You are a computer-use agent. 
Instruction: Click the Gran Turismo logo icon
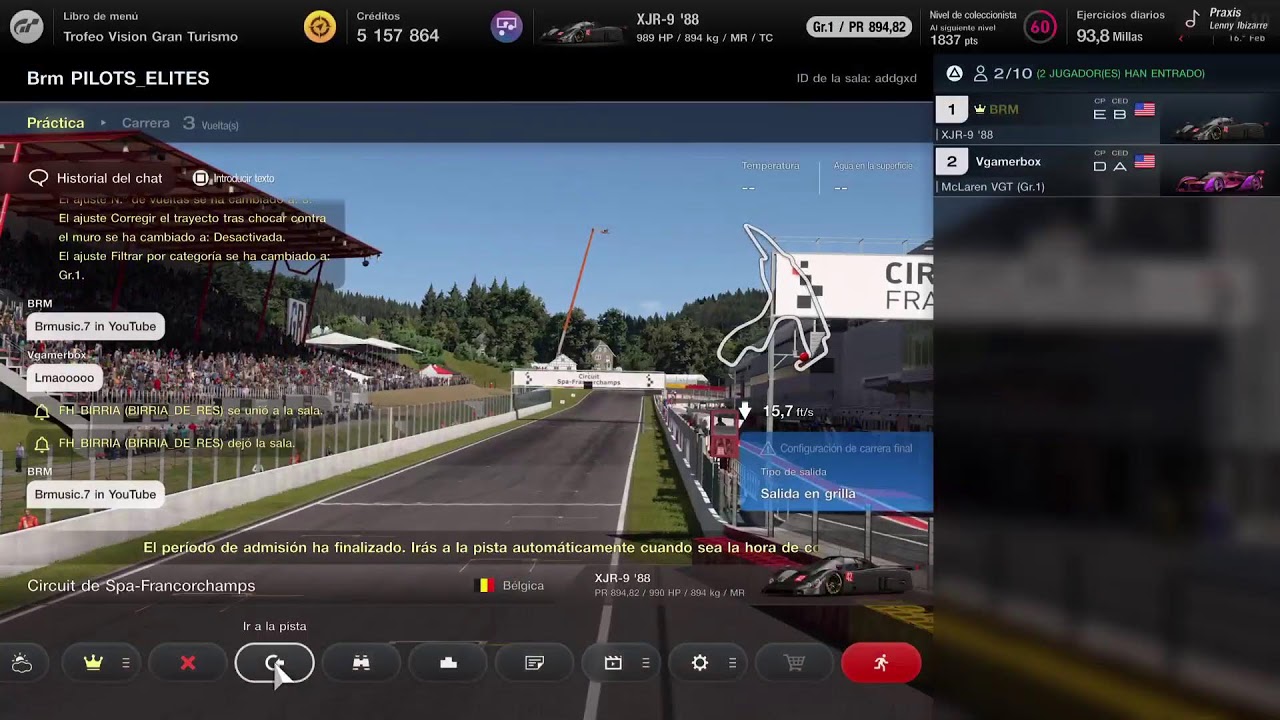pos(27,27)
